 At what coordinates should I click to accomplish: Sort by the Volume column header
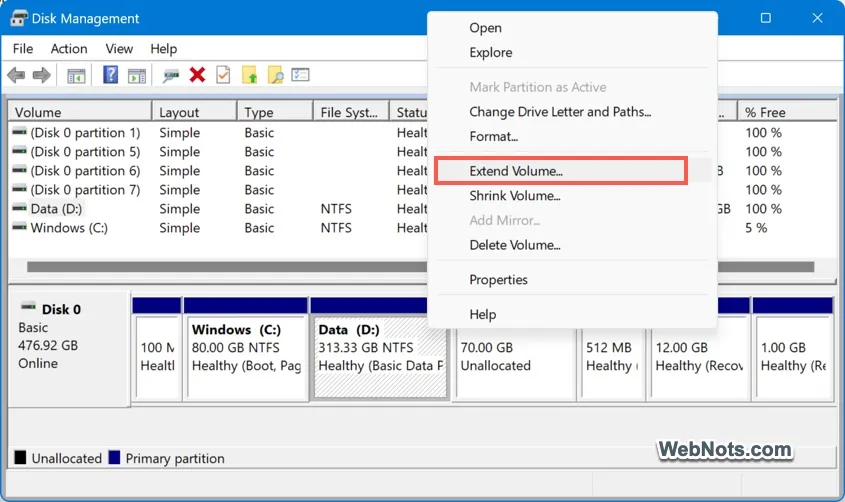pos(80,112)
